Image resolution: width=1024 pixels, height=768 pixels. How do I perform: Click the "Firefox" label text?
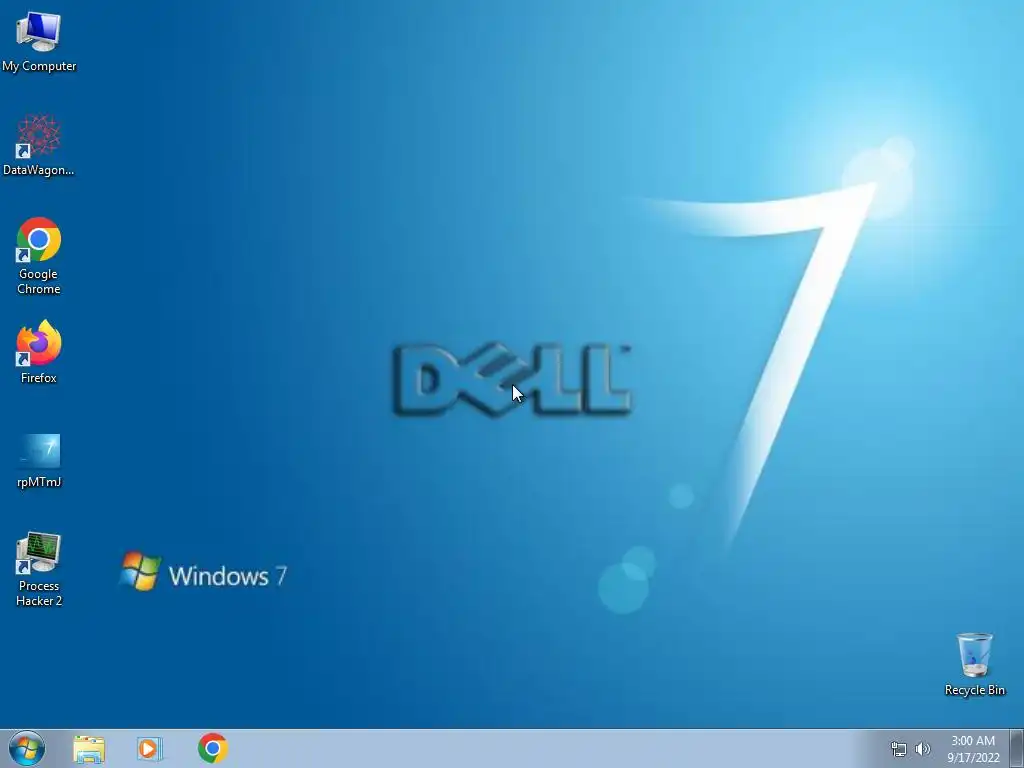tap(39, 378)
